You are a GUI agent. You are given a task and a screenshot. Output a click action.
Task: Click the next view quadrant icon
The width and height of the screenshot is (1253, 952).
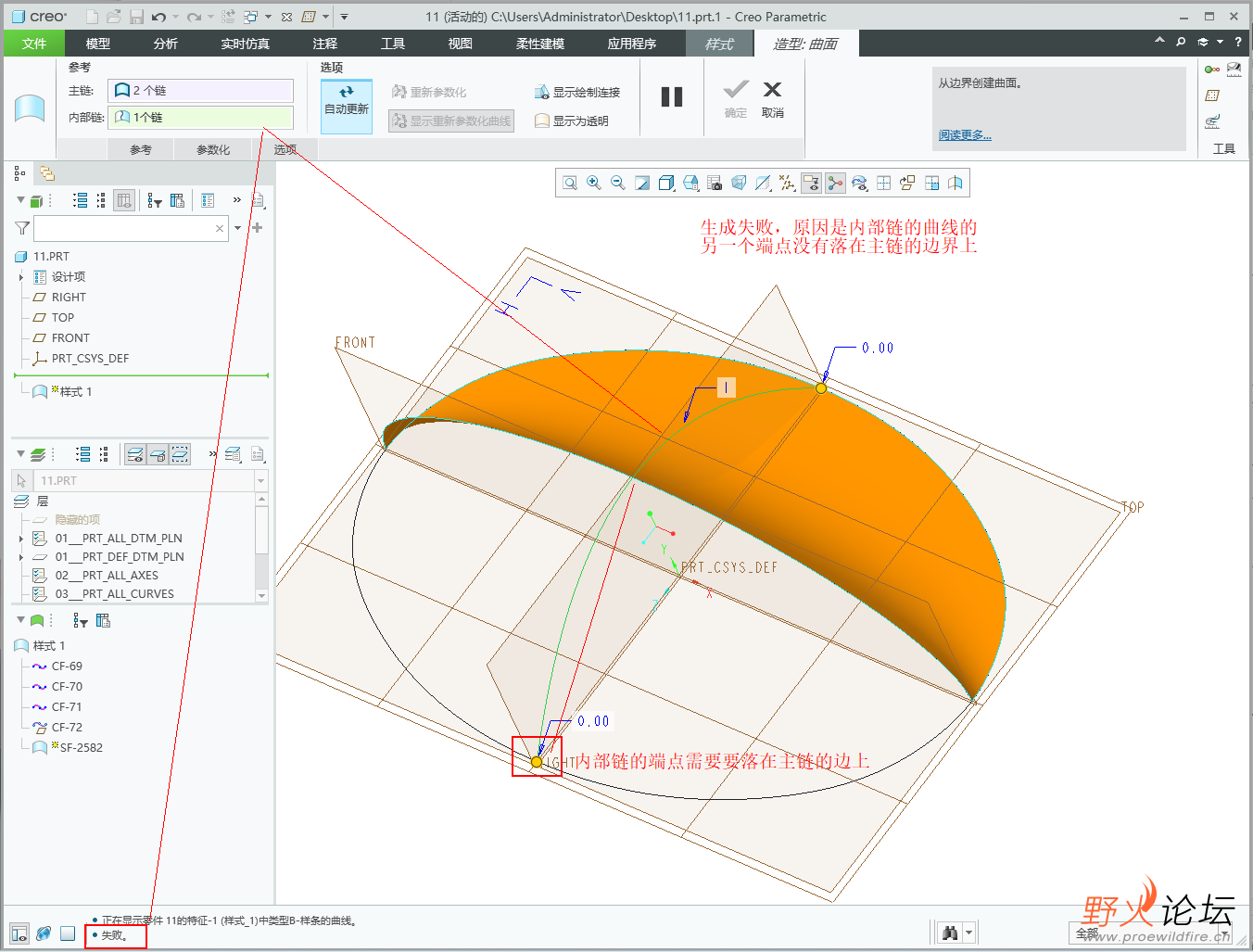(931, 184)
